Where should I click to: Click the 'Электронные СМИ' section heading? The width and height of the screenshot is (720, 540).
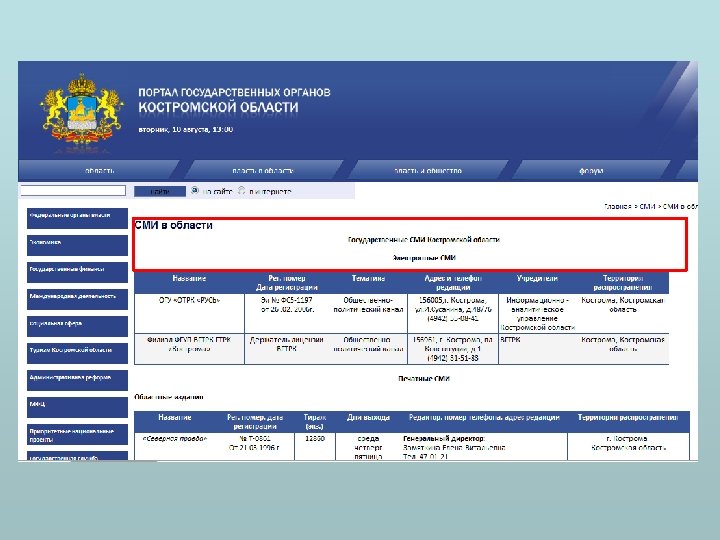424,258
